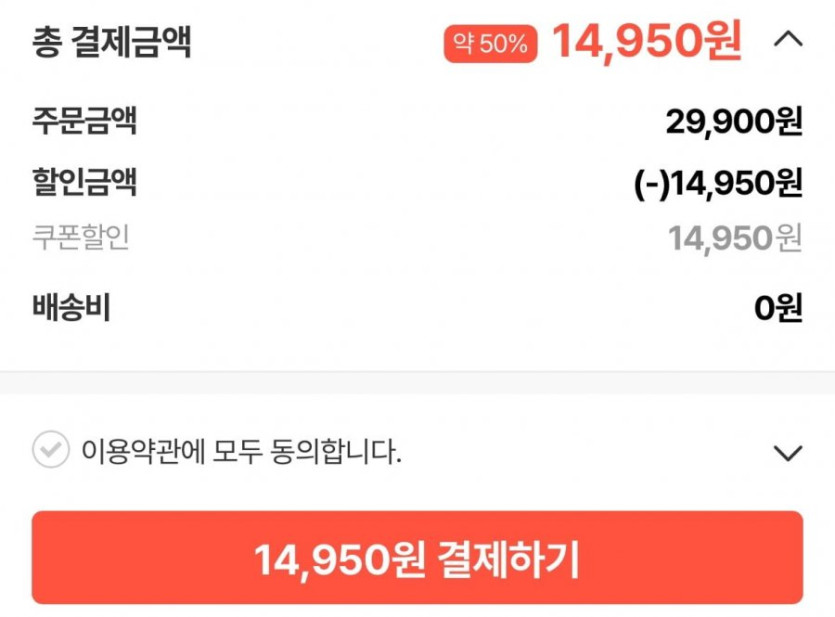Collapse the 총 결제금액 summary chevron
The width and height of the screenshot is (835, 617).
(788, 41)
